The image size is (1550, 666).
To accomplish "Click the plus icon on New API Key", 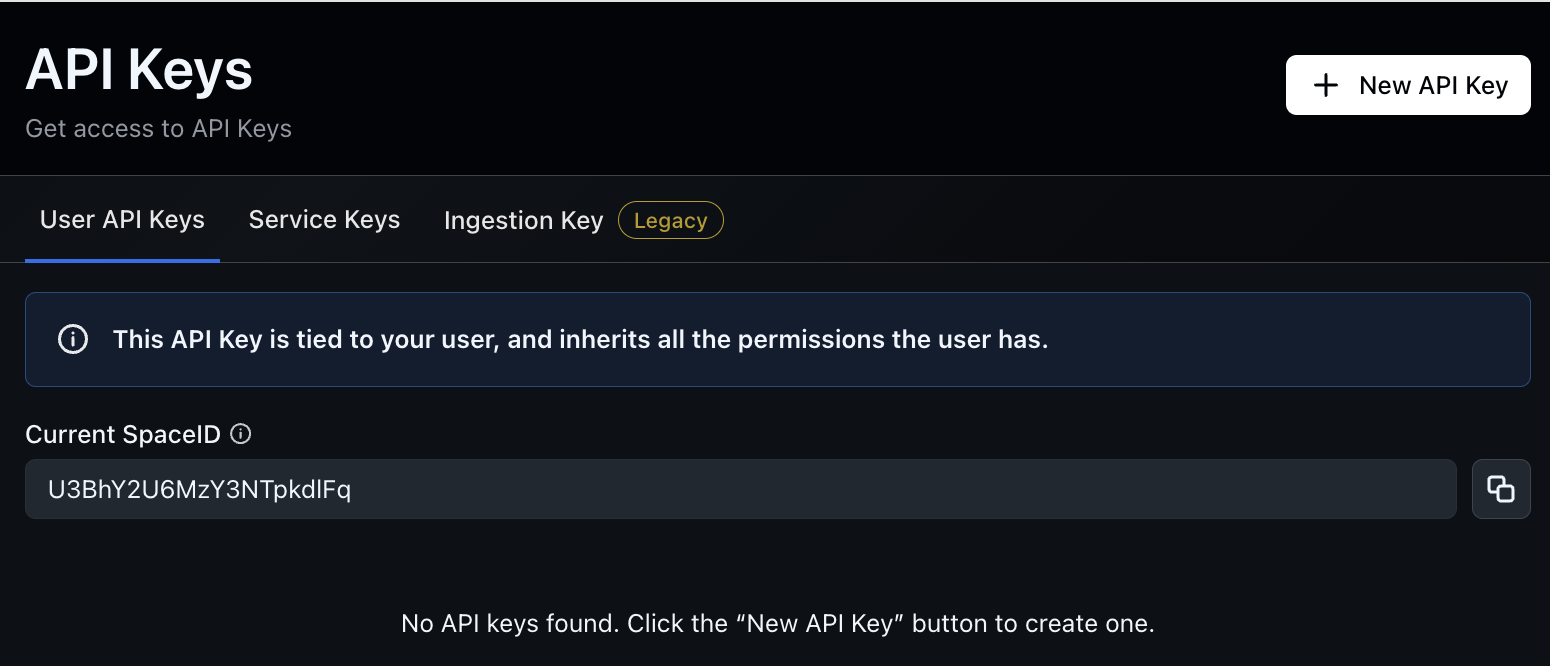I will pyautogui.click(x=1325, y=86).
